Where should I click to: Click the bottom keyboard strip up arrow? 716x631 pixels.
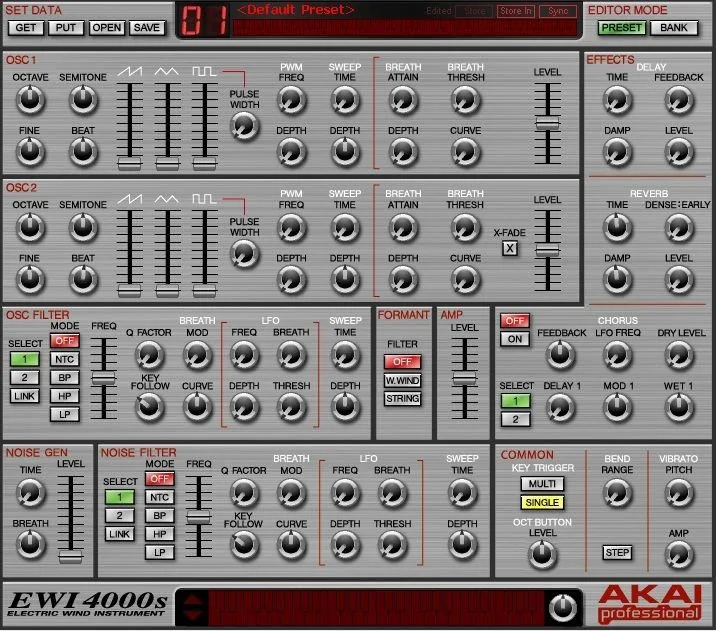coord(192,599)
